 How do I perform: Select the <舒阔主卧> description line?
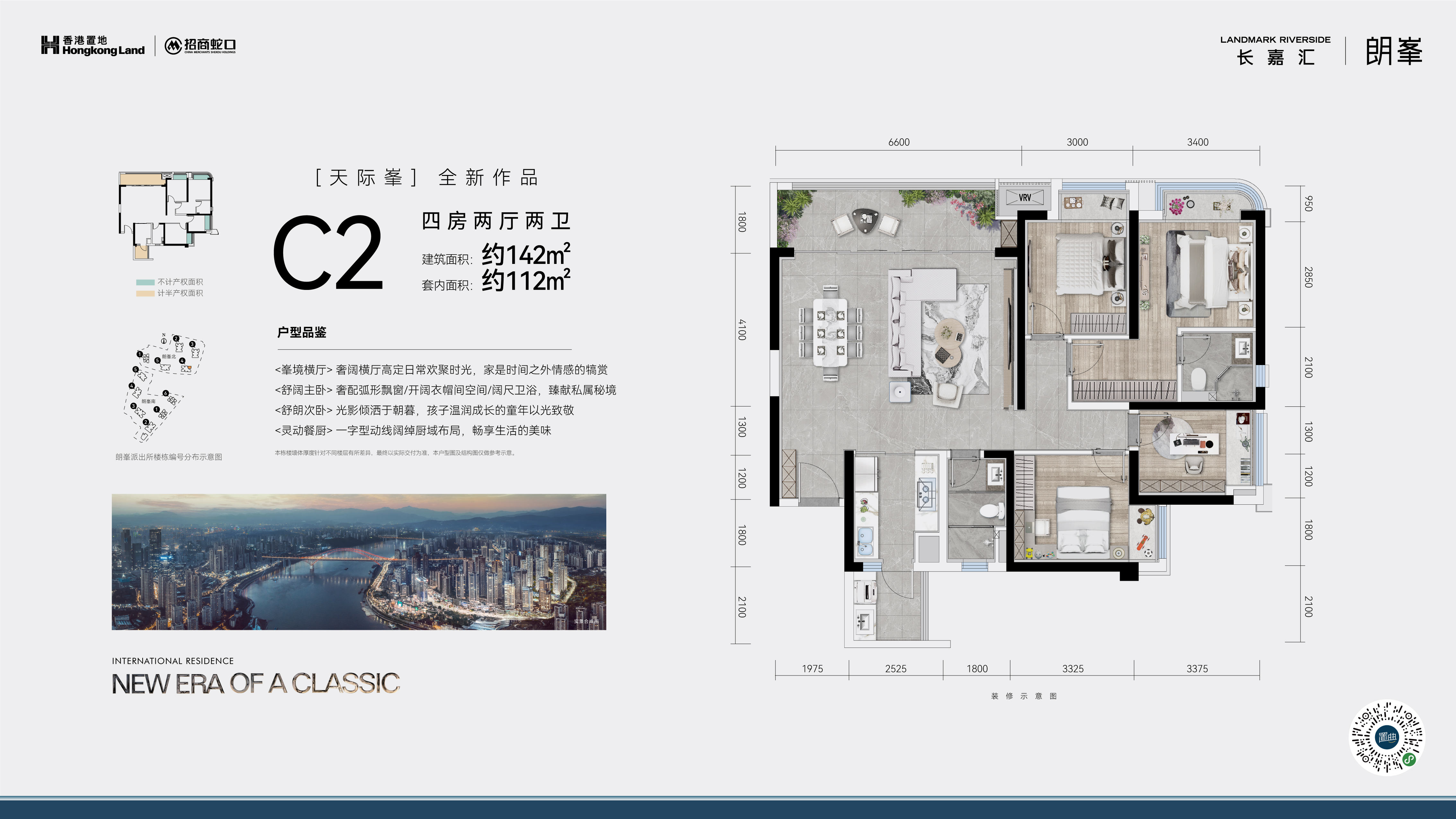(445, 390)
